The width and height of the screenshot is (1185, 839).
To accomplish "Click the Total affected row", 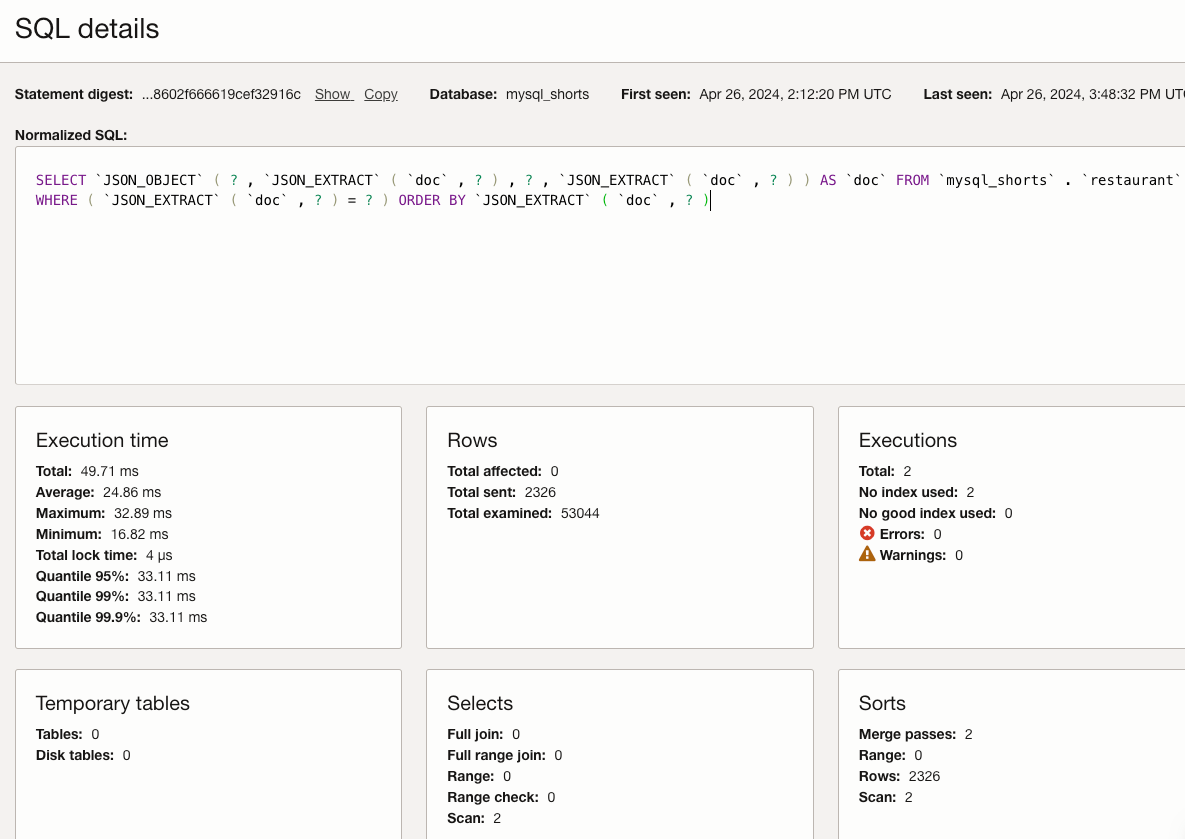I will (x=503, y=471).
